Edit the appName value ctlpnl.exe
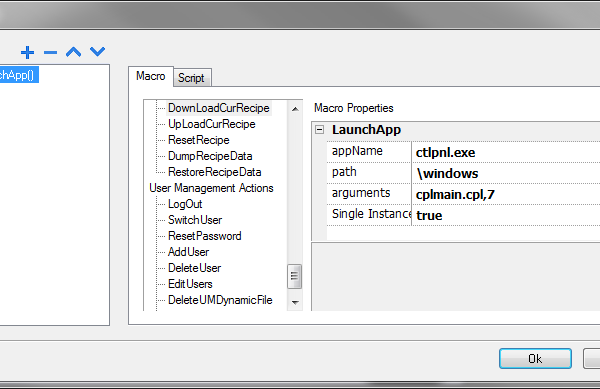Image resolution: width=600 pixels, height=389 pixels. point(505,152)
